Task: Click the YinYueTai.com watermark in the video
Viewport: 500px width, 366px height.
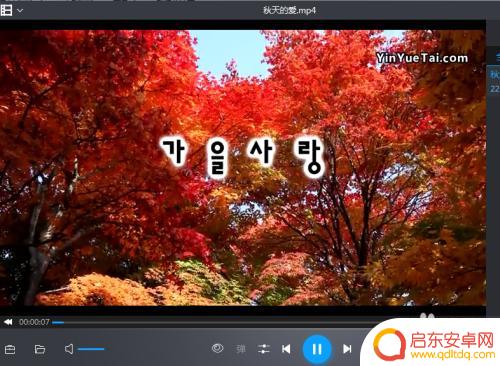Action: [422, 58]
